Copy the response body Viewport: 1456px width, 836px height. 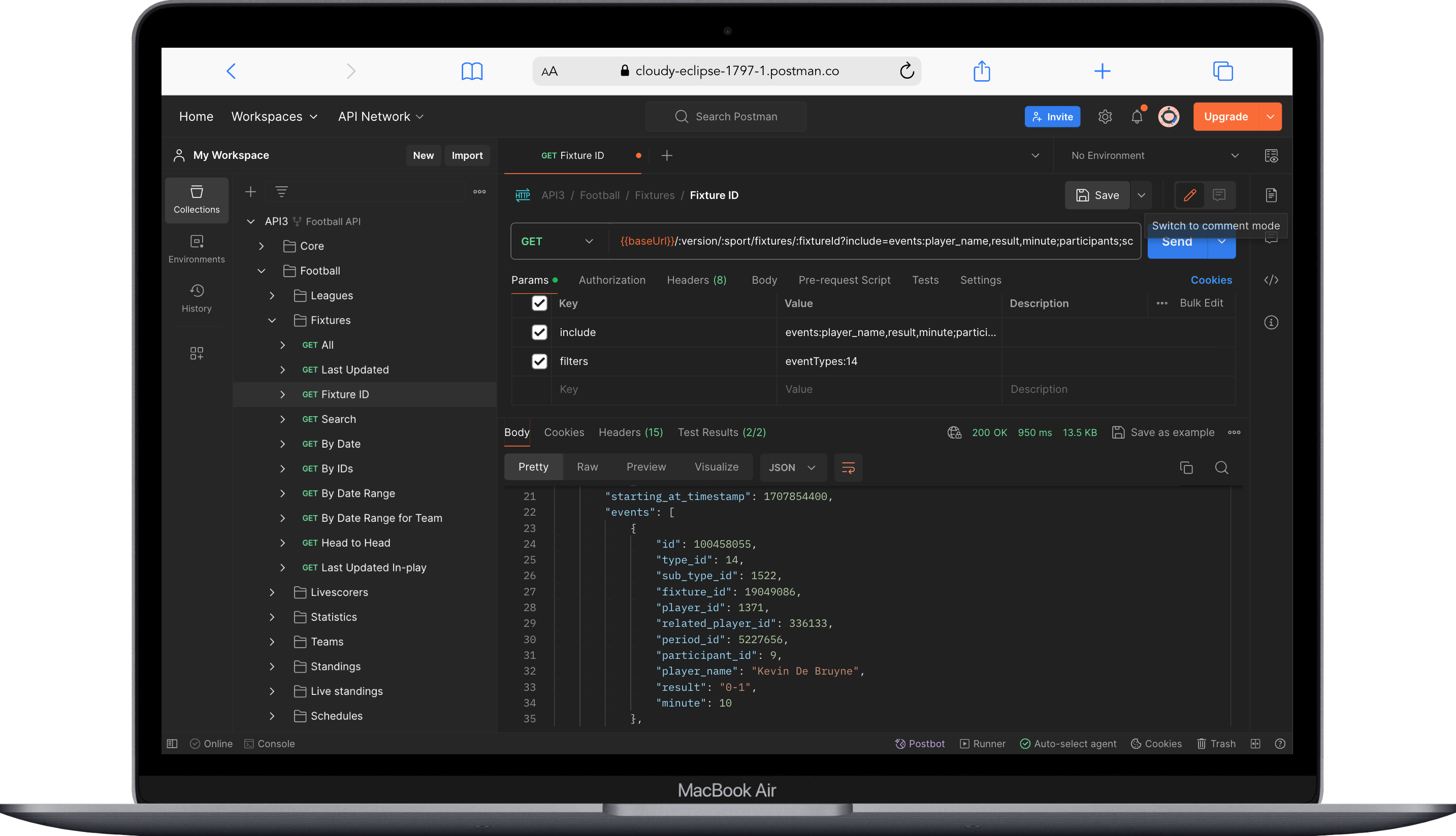[x=1186, y=467]
